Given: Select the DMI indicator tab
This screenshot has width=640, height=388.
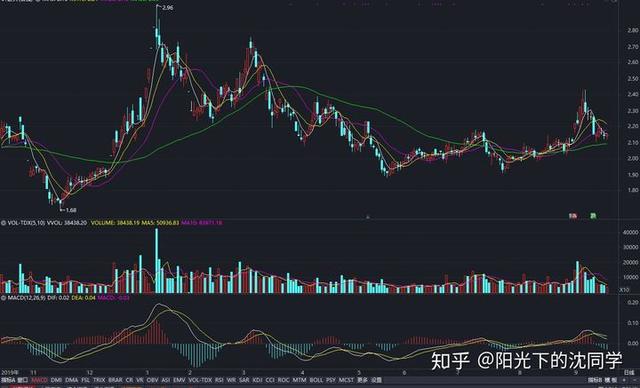Looking at the screenshot, I should (x=56, y=380).
